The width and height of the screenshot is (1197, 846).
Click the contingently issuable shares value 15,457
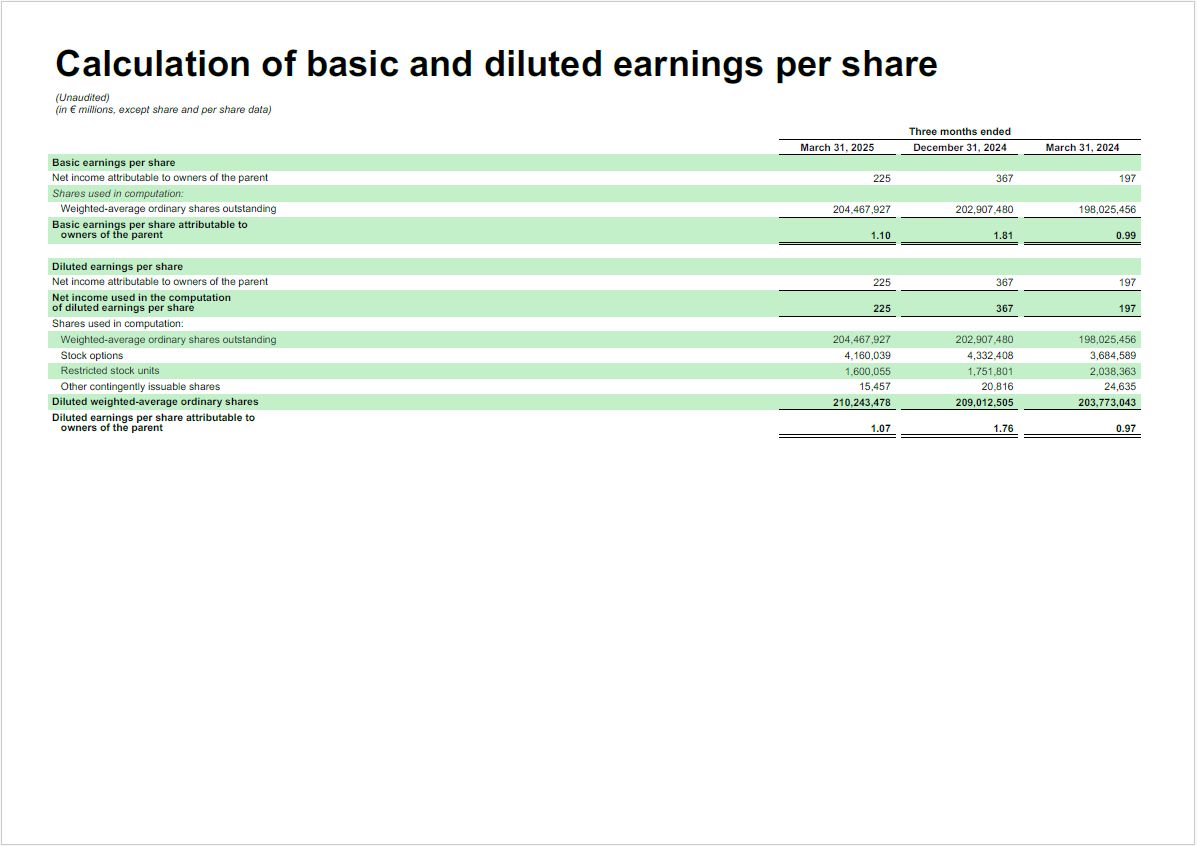coord(874,387)
